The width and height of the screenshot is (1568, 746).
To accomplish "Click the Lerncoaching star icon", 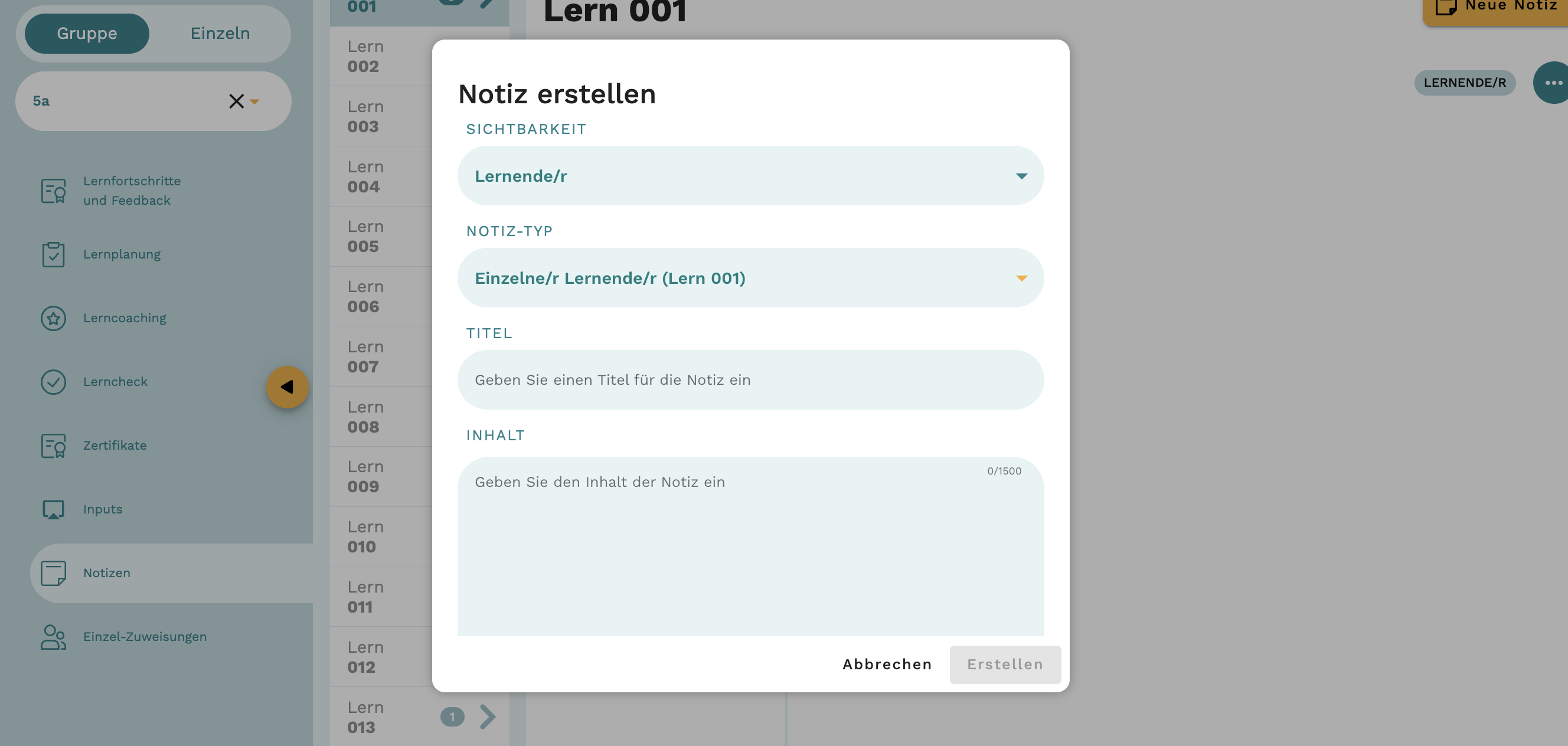I will 54,318.
